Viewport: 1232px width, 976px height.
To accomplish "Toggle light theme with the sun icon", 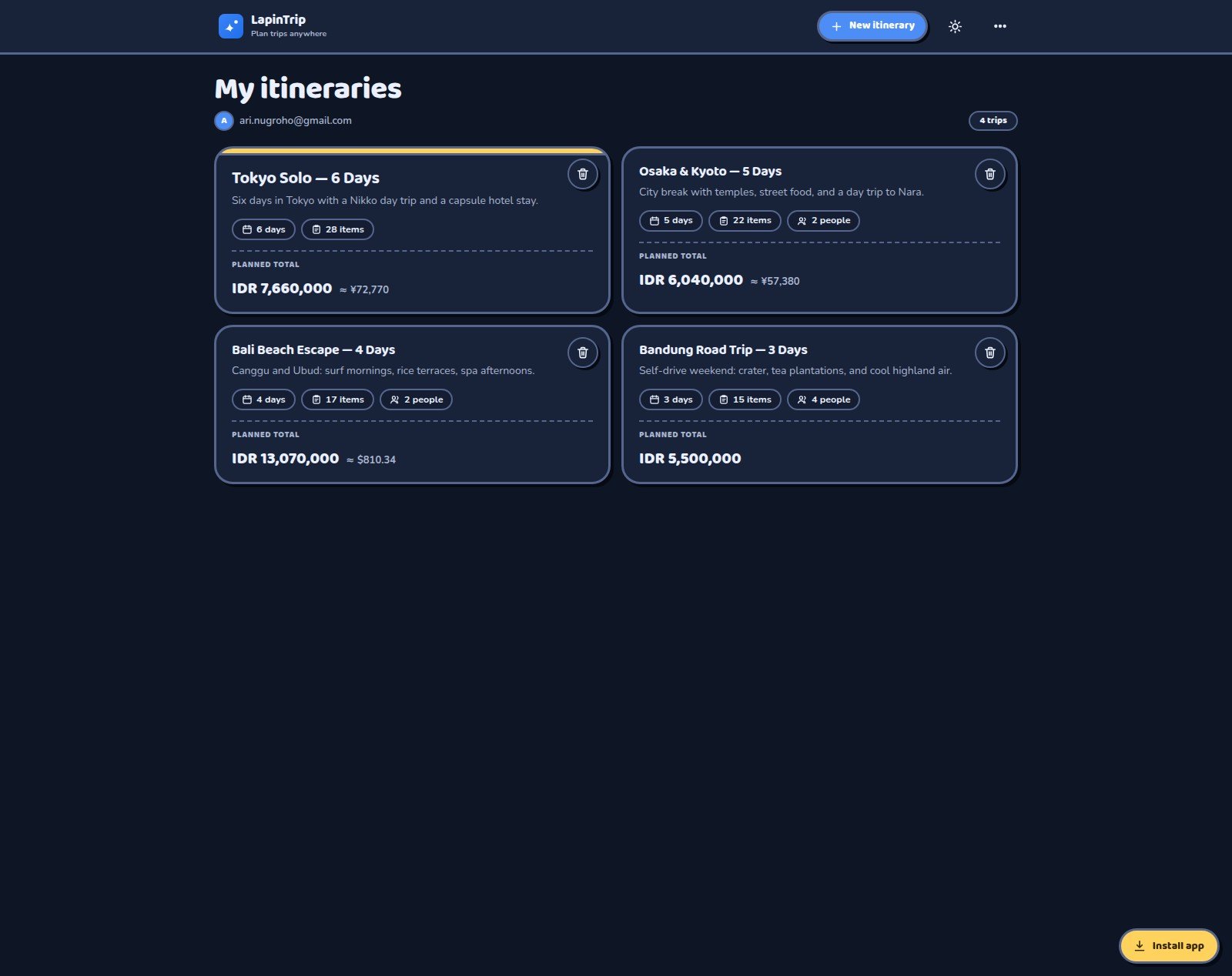I will click(955, 26).
